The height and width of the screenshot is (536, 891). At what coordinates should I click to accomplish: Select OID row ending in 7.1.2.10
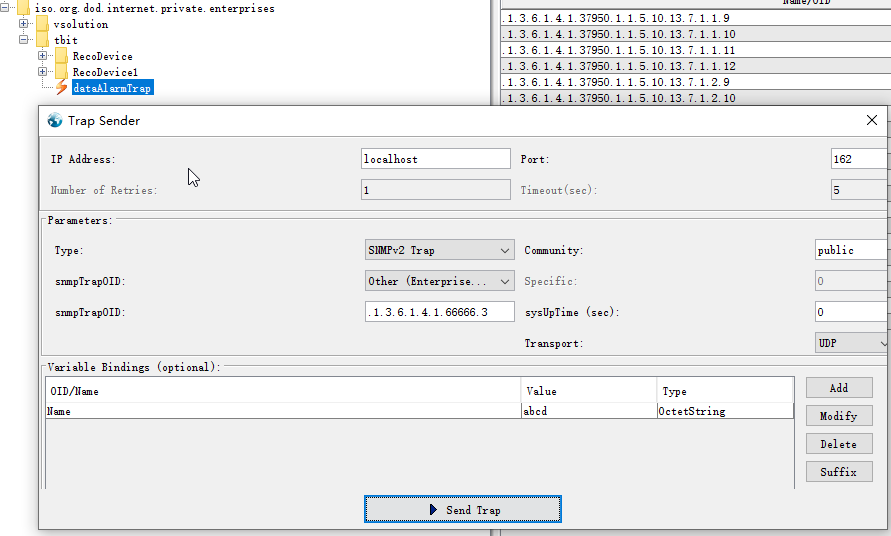pos(696,98)
